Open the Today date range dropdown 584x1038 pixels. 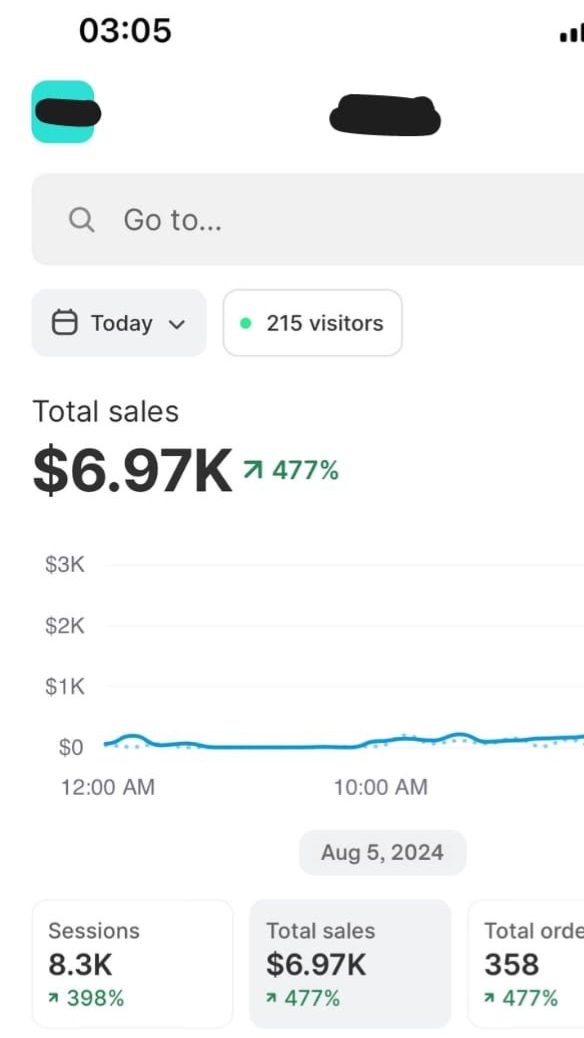(119, 323)
